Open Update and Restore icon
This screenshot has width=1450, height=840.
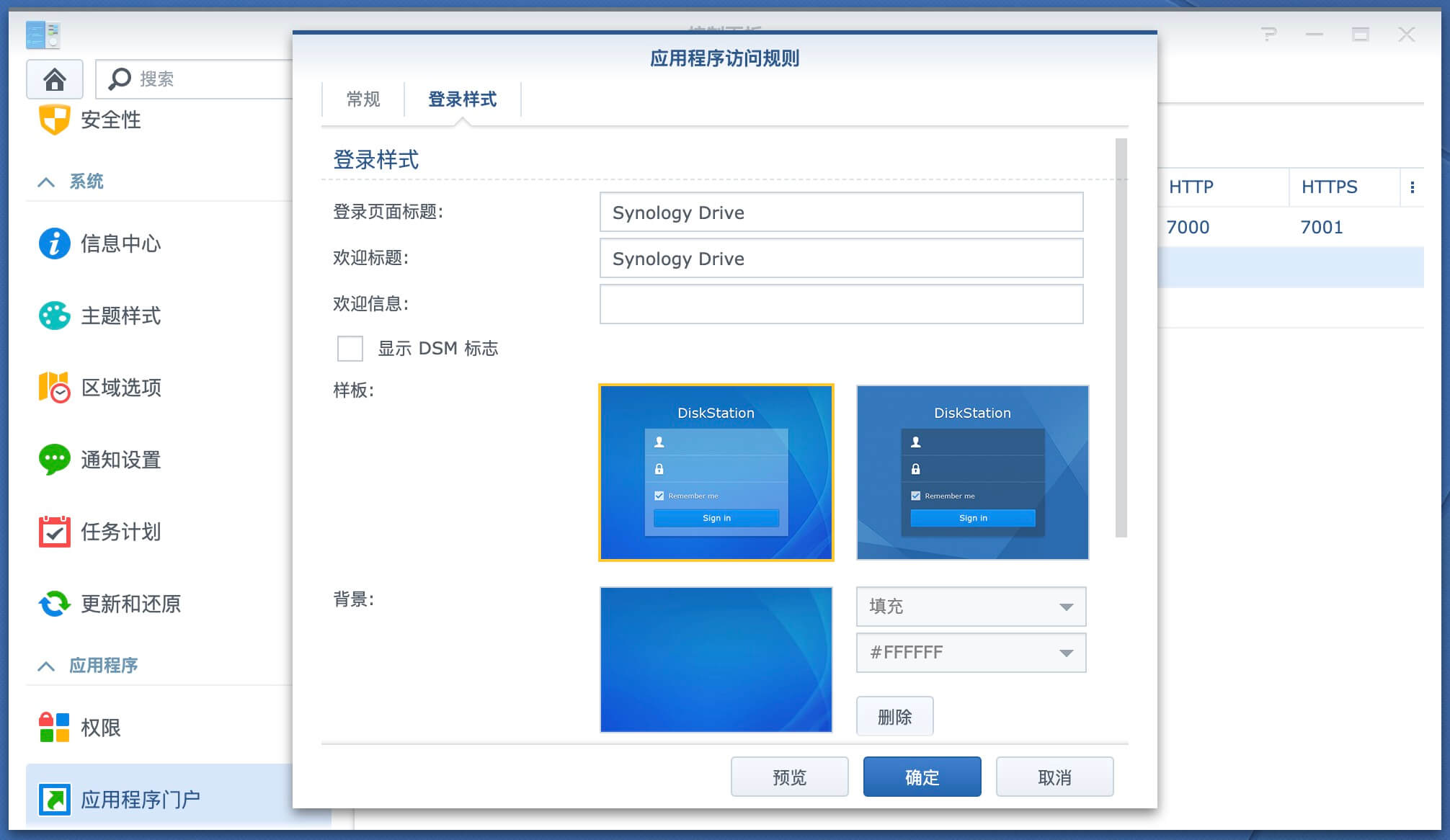tap(54, 604)
